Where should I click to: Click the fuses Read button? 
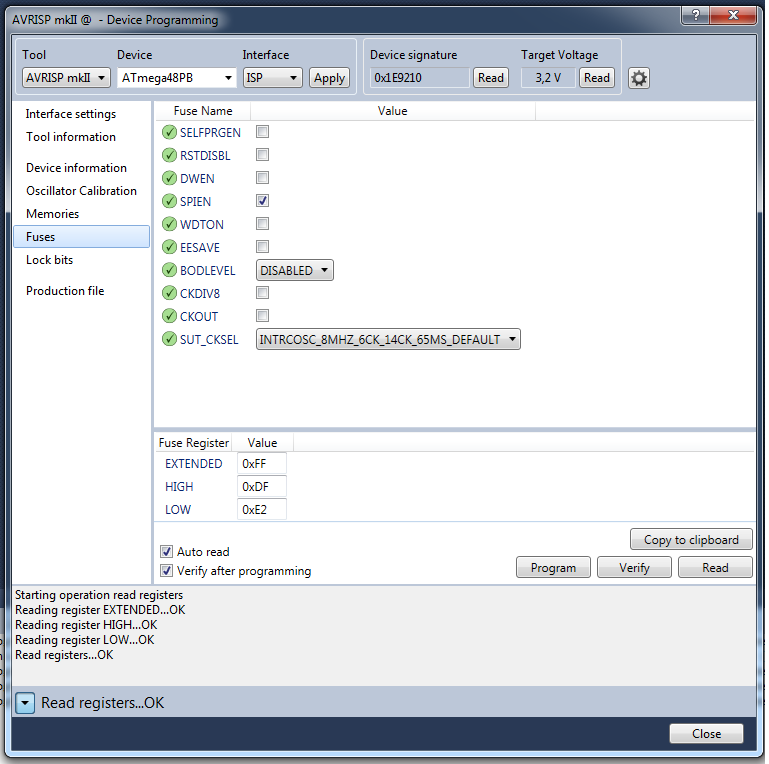tap(715, 568)
